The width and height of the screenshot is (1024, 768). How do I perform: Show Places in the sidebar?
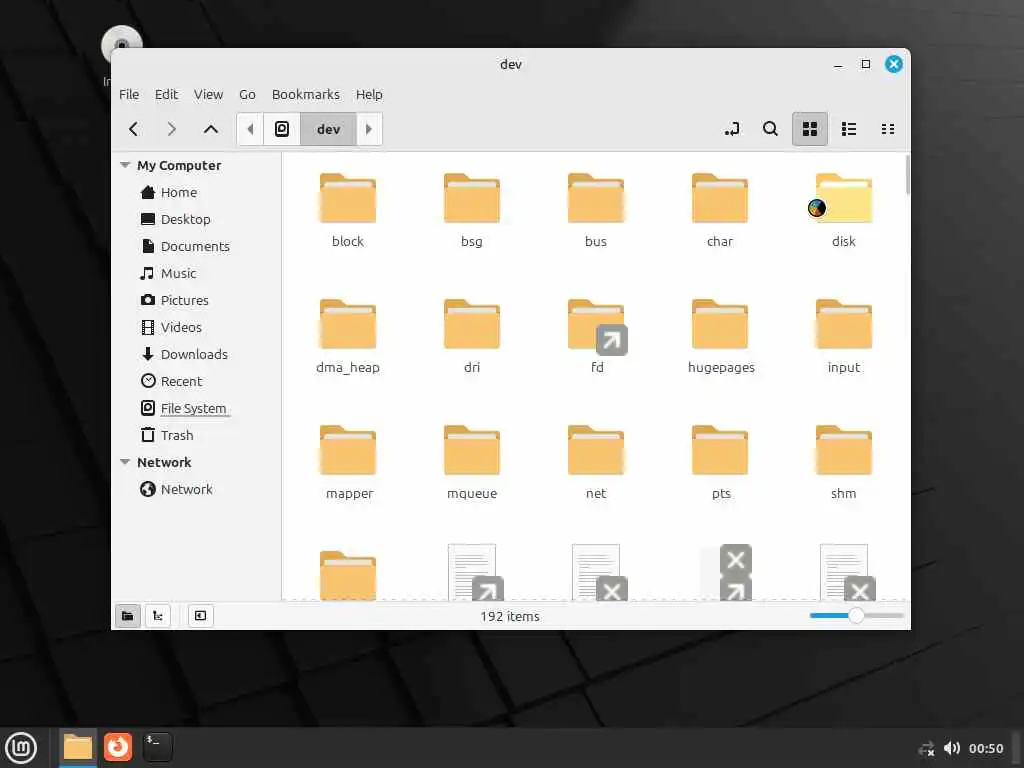coord(127,615)
